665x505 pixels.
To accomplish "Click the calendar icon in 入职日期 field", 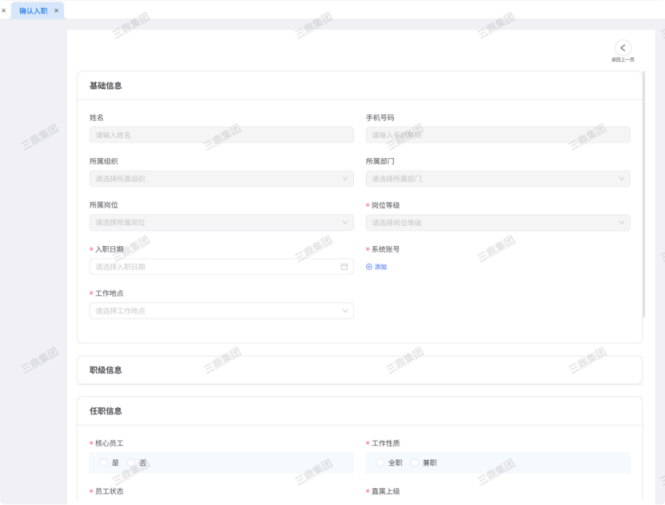I will [x=344, y=267].
